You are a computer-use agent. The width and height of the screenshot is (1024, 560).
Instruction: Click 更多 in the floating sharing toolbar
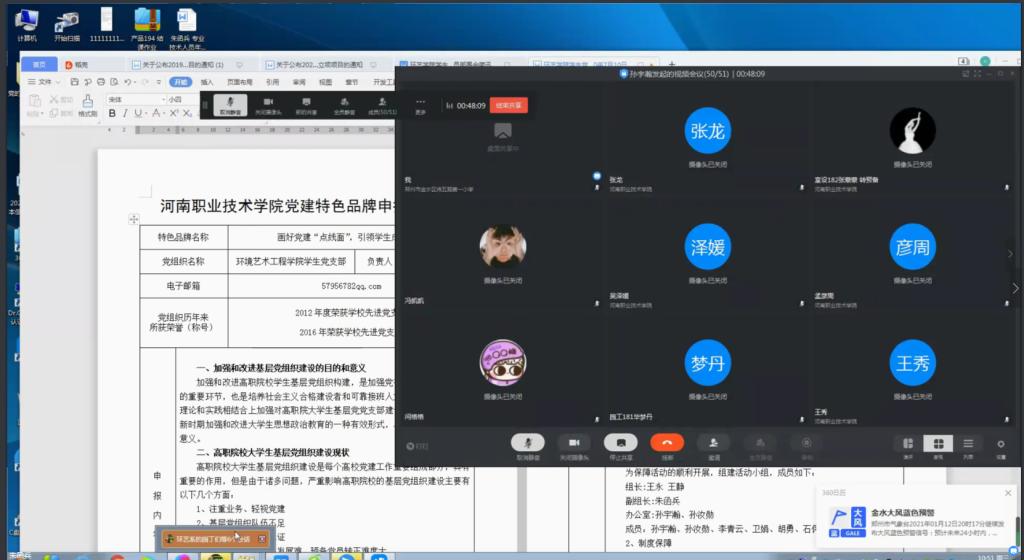click(420, 105)
